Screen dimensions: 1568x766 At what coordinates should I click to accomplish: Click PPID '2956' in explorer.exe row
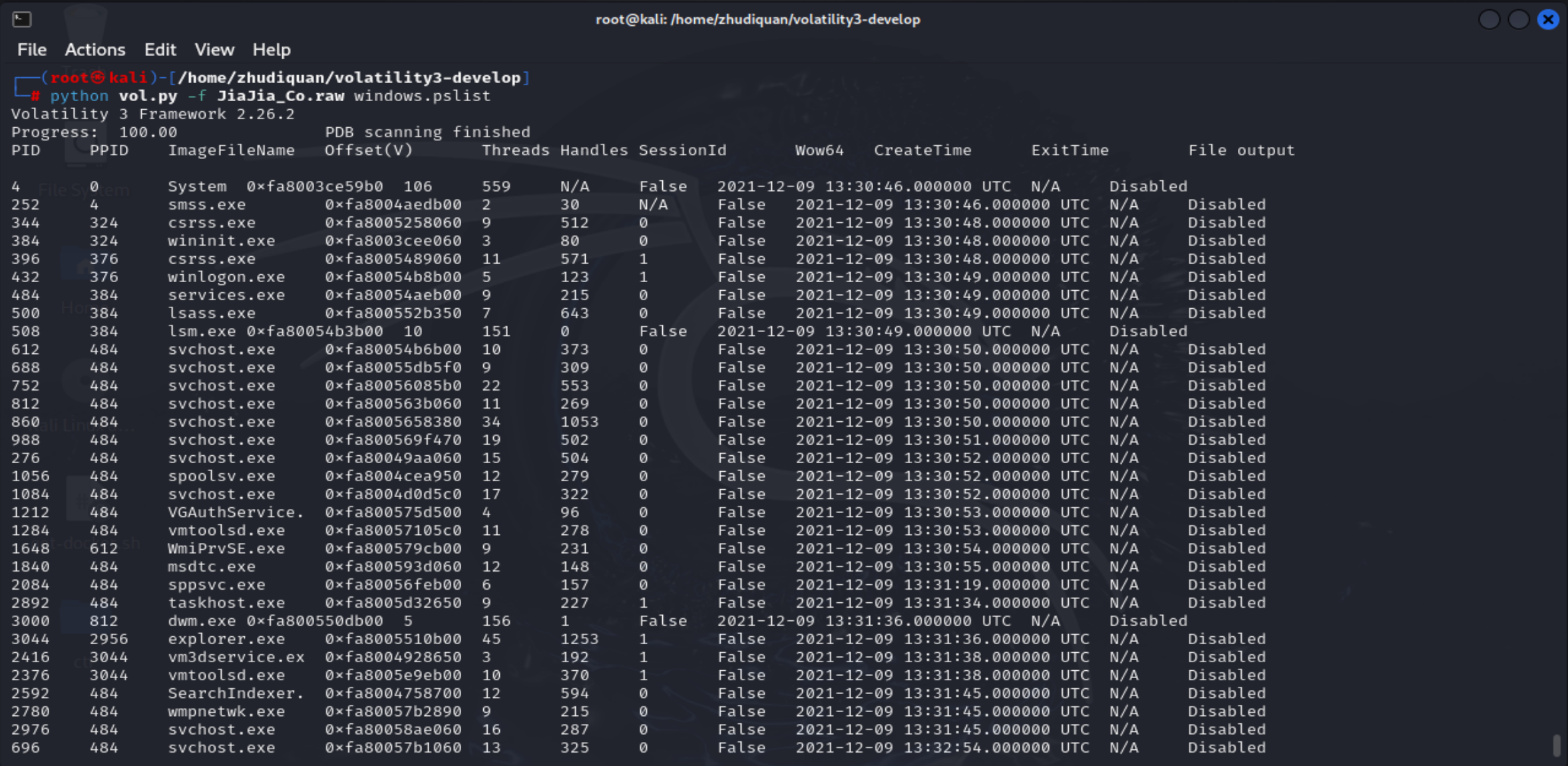(108, 639)
